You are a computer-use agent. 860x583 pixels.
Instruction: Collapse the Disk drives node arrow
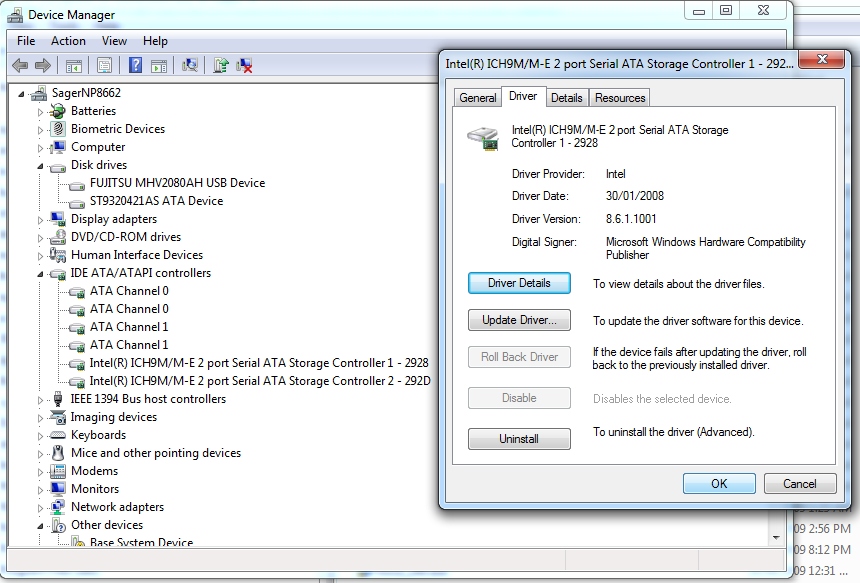(x=40, y=166)
